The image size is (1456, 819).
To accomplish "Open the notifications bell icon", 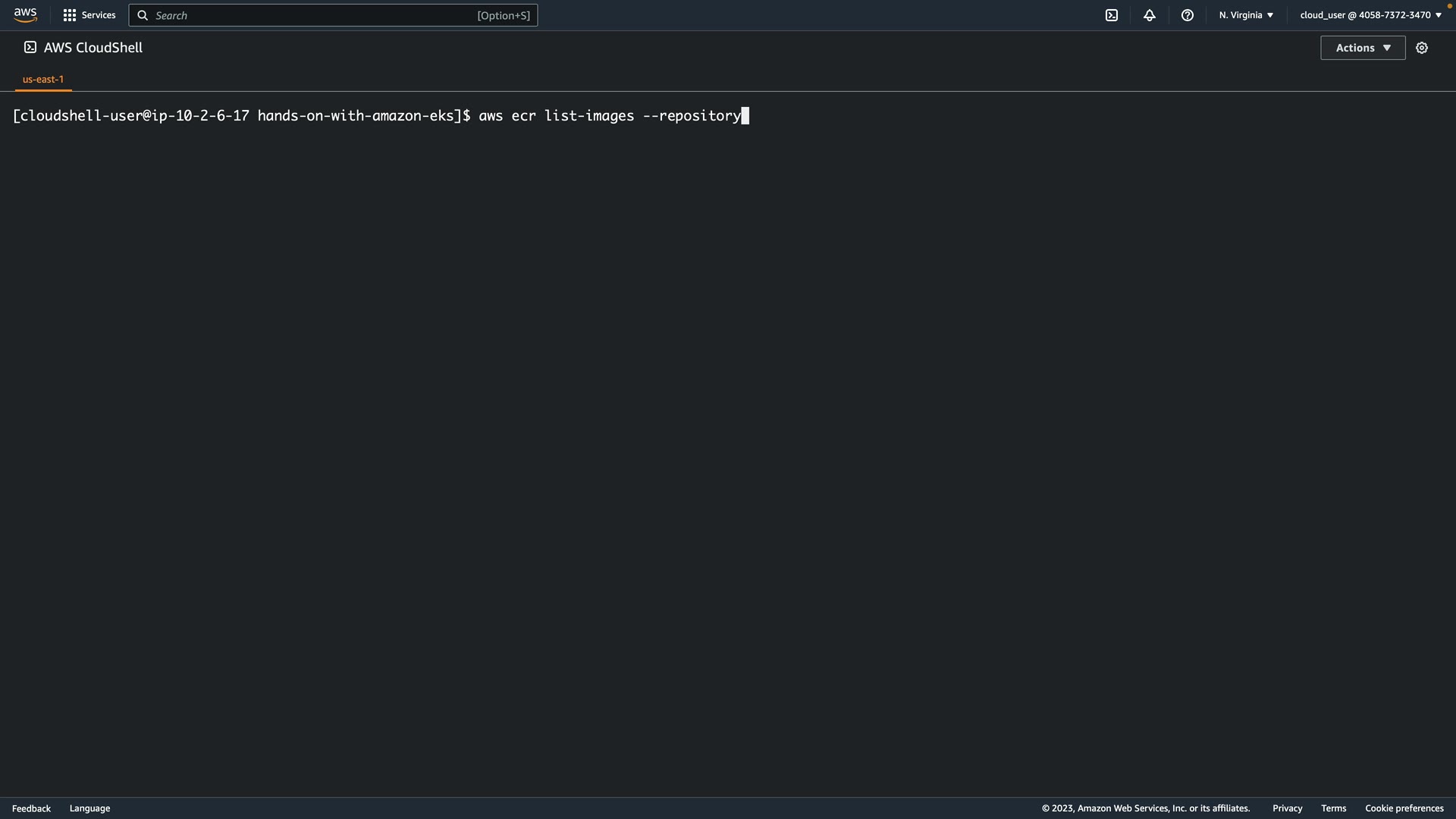I will (x=1150, y=15).
